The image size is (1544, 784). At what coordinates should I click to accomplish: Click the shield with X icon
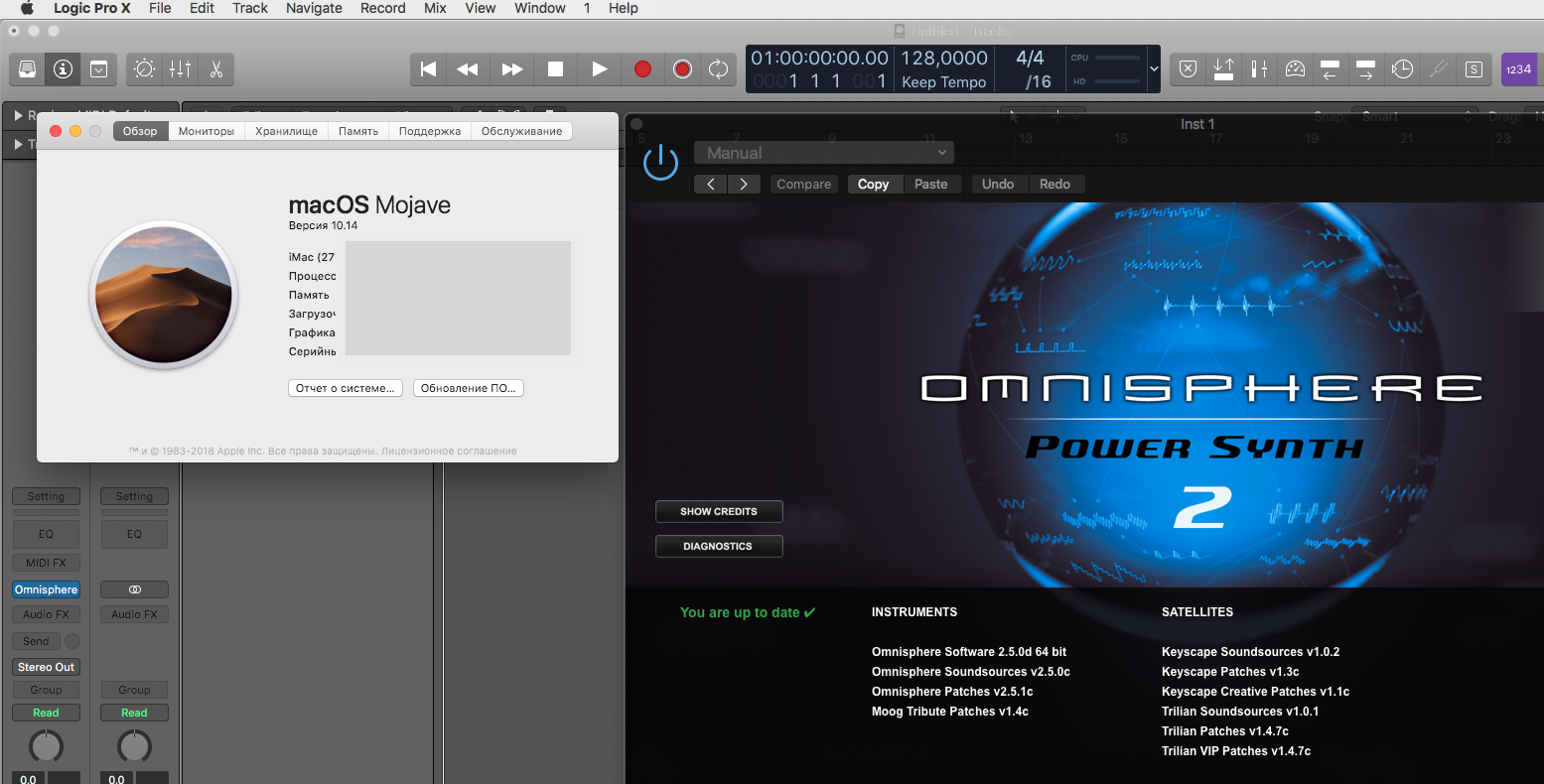(x=1189, y=69)
